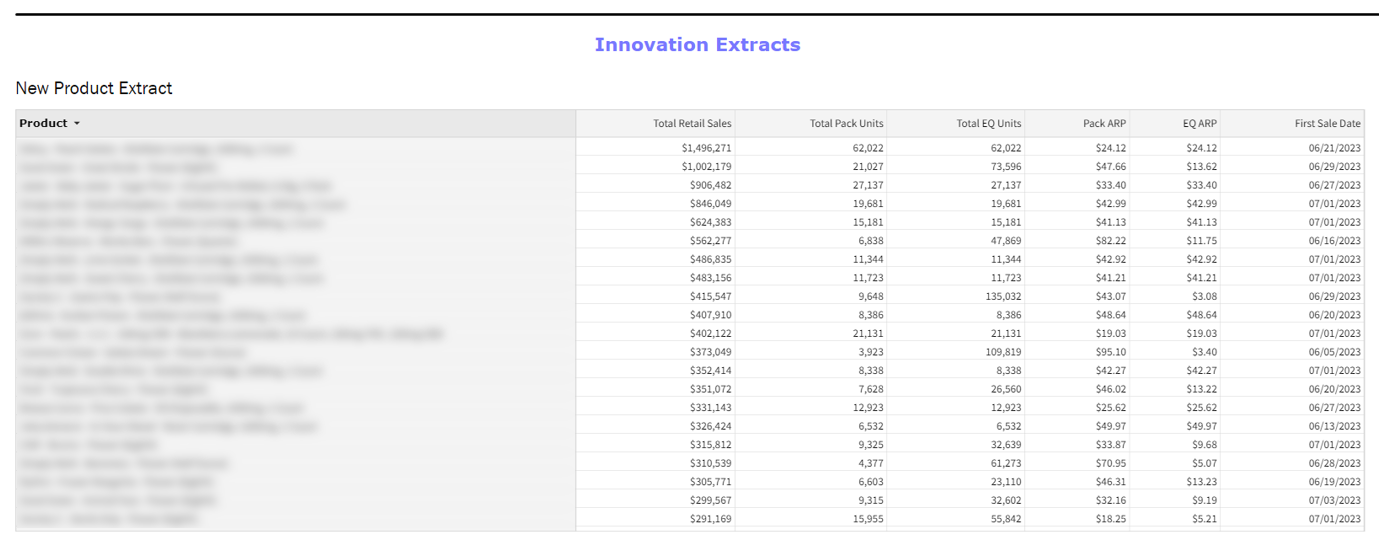Click the 135,032 EQ units cell
1379x541 pixels.
click(1000, 296)
